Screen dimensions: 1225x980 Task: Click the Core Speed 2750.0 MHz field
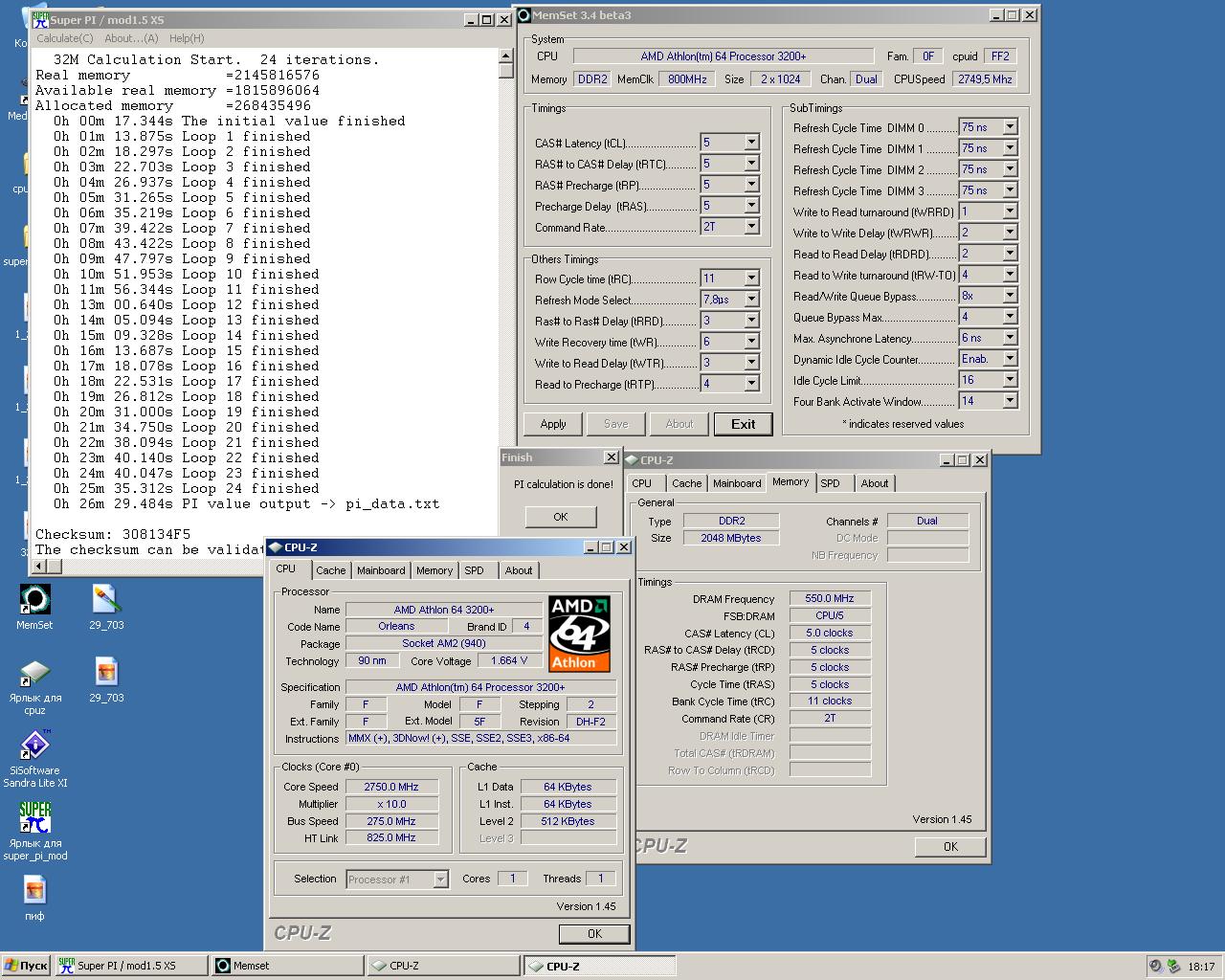pos(391,787)
